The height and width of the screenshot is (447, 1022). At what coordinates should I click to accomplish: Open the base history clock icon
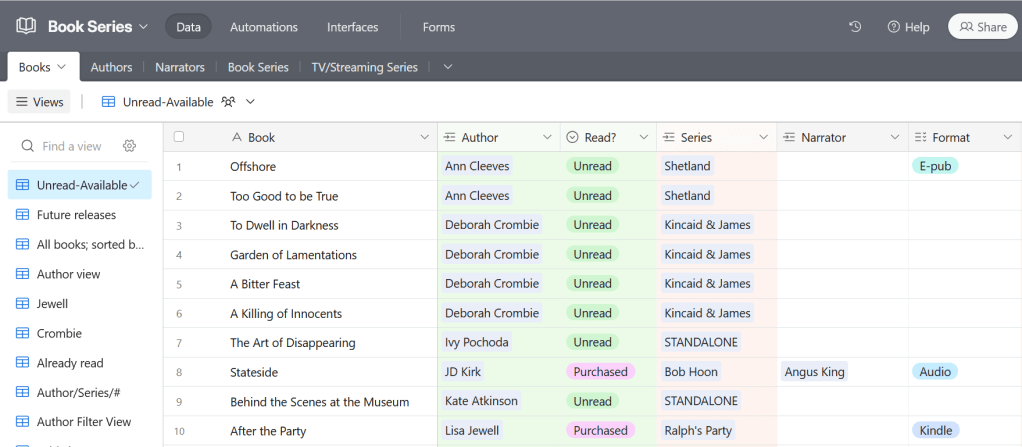pos(855,27)
